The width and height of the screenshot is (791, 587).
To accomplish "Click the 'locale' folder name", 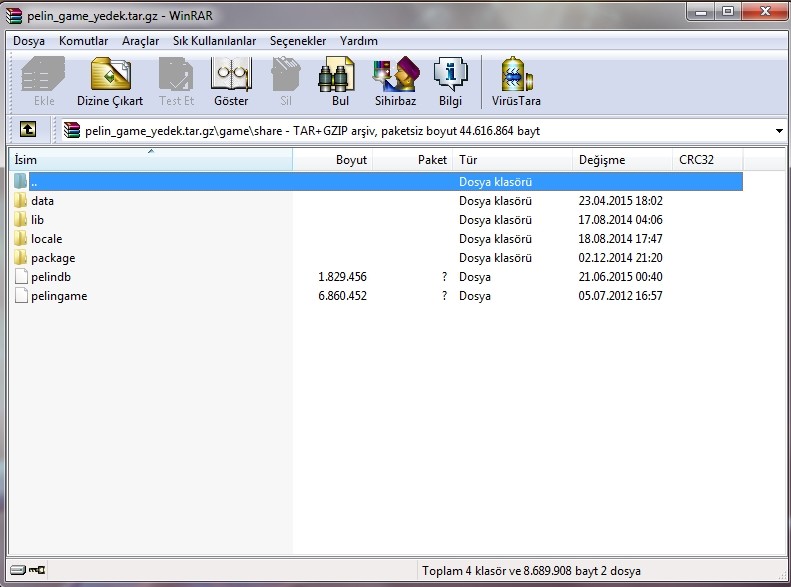I will point(46,239).
